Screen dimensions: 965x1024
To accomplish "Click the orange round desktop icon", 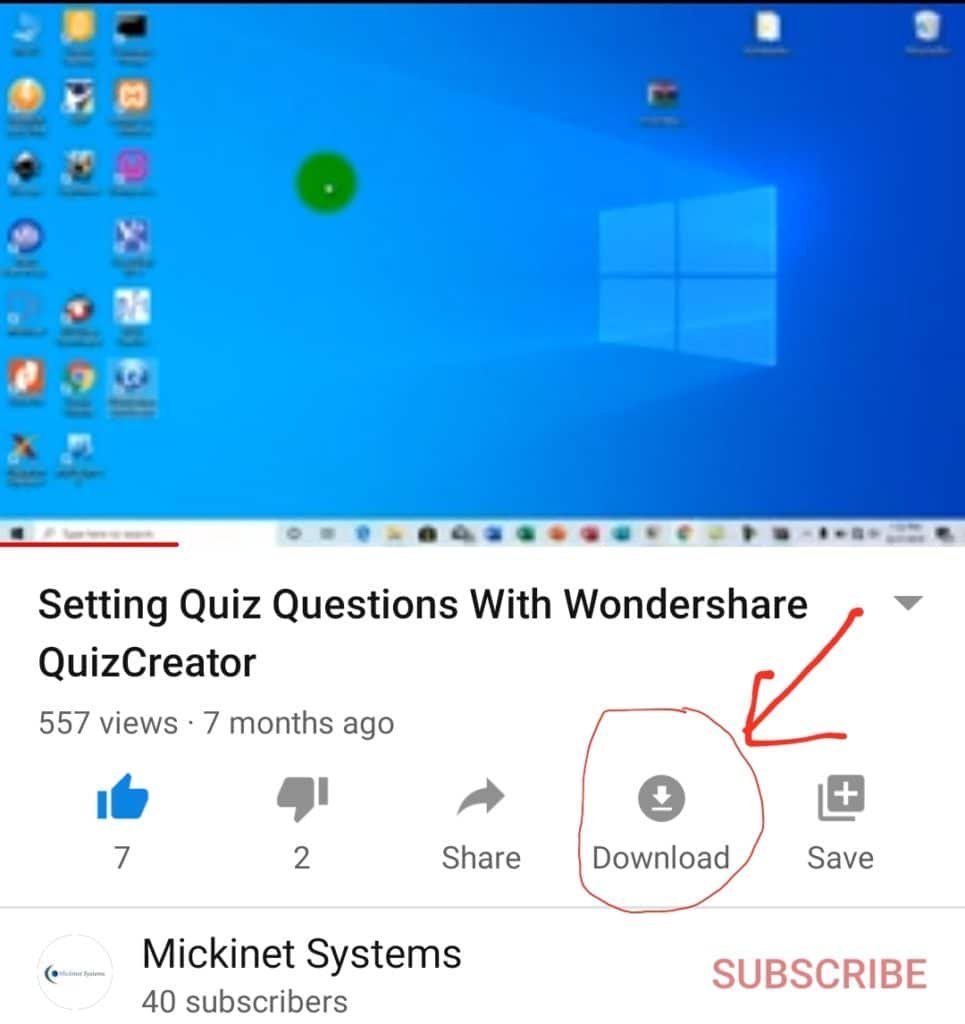I will point(25,96).
